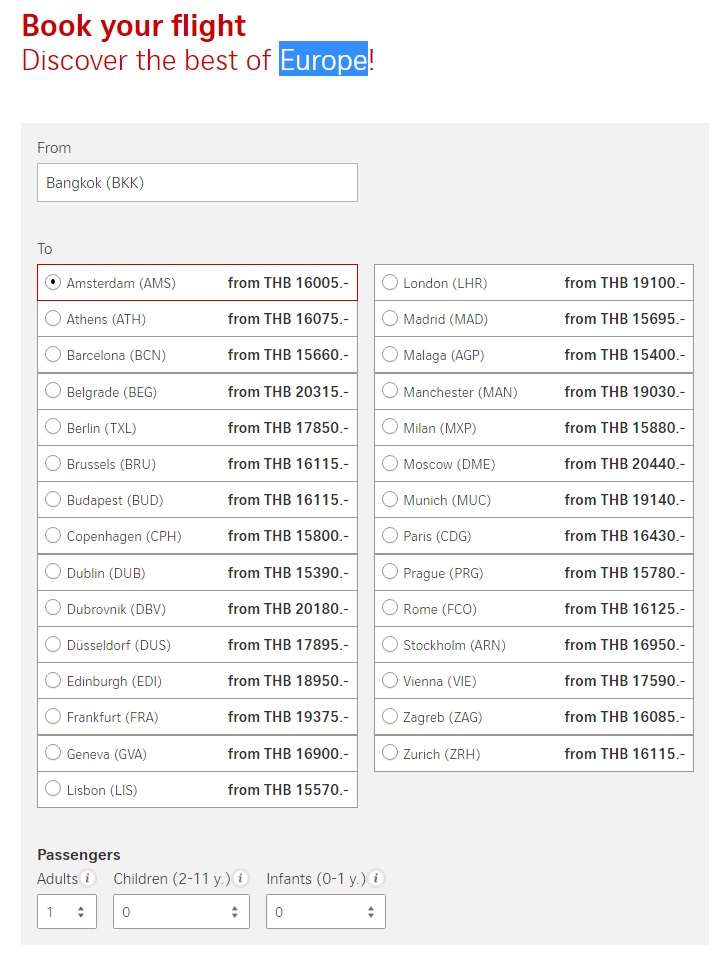Click the From field showing Bangkok (BKK)
Screen dimensions: 726x964
(197, 183)
